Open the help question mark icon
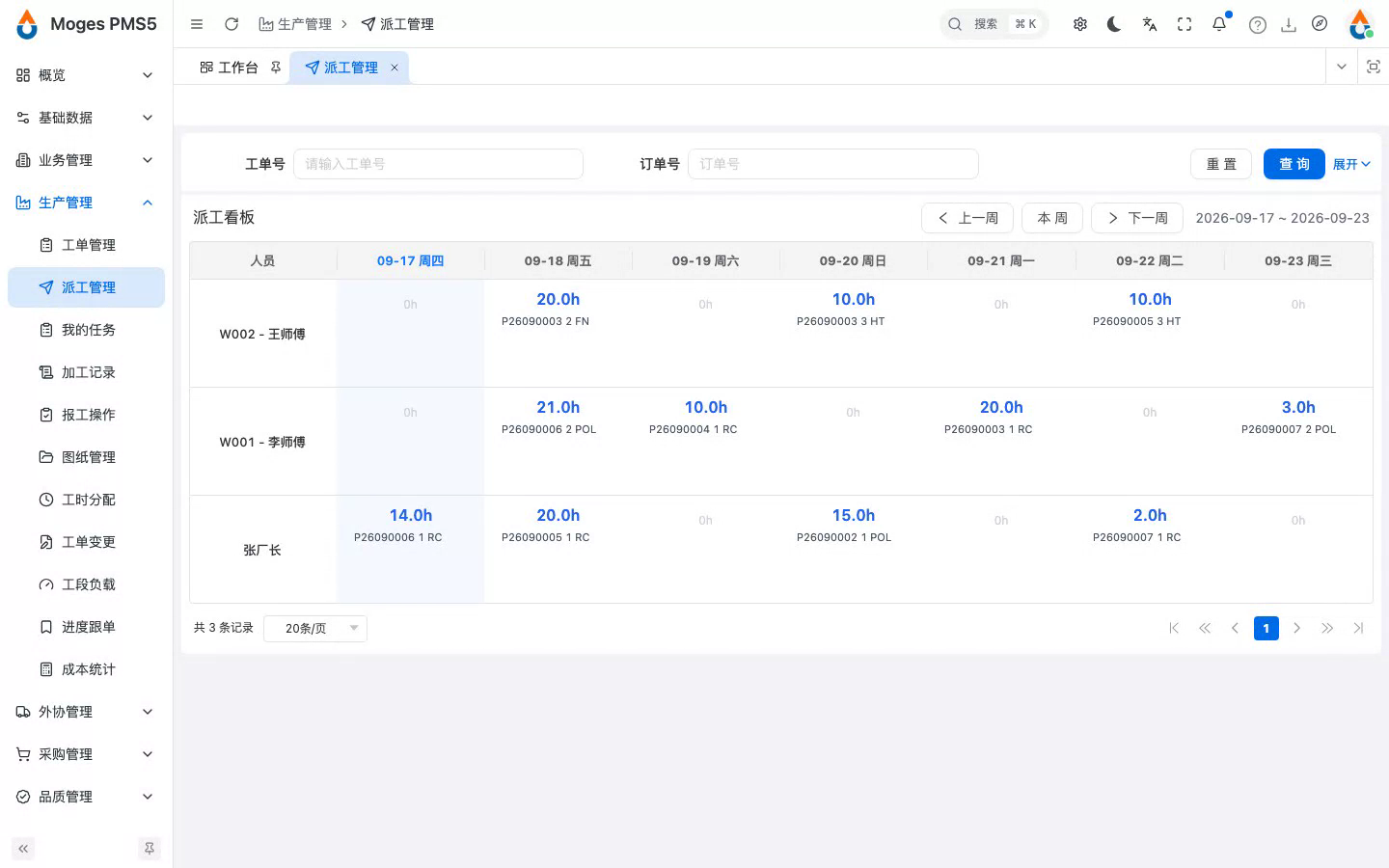The width and height of the screenshot is (1389, 868). point(1257,25)
